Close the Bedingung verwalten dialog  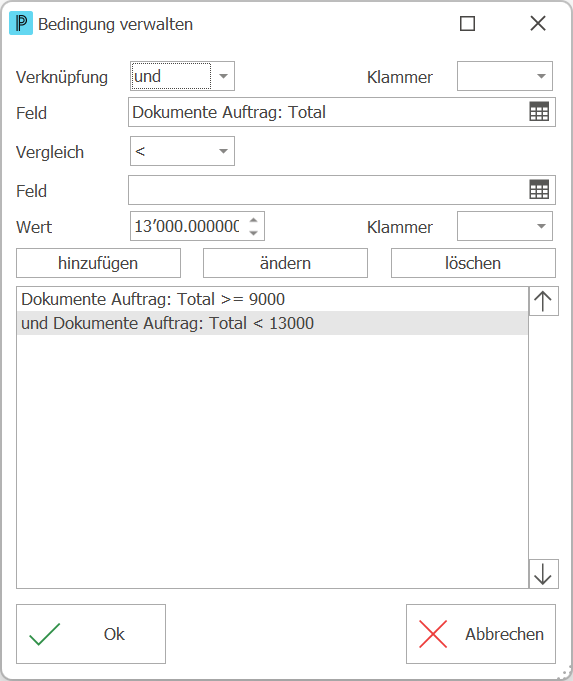click(538, 23)
